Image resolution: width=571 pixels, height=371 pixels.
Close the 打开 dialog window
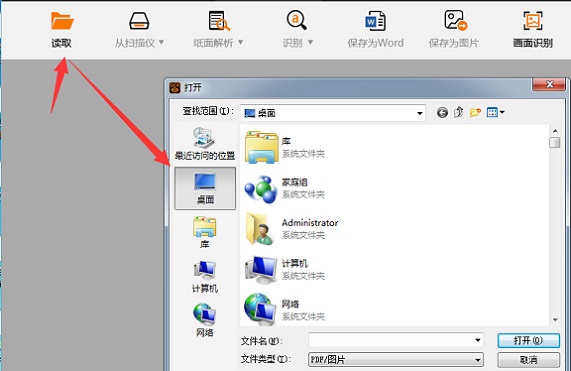click(x=550, y=84)
